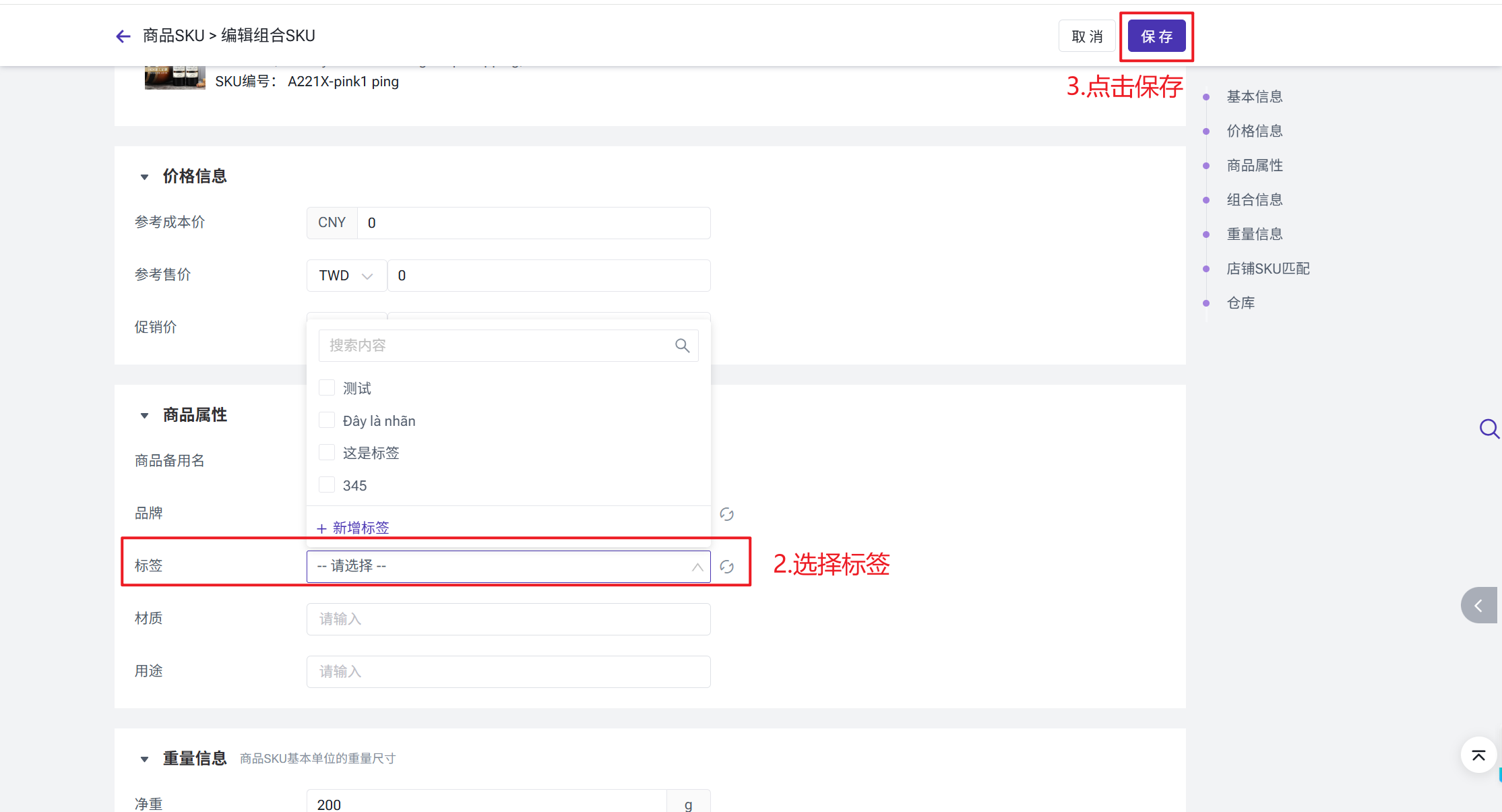
Task: Collapse the 价格信息 section triangle
Action: [x=144, y=177]
